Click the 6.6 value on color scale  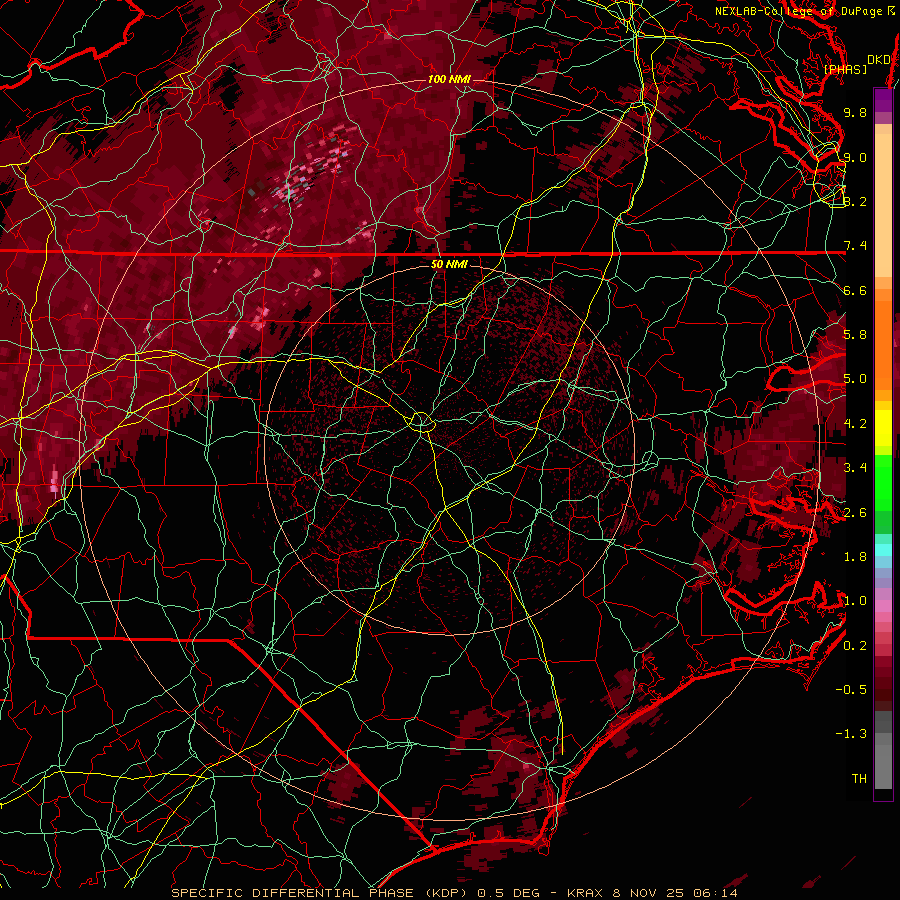pos(855,290)
